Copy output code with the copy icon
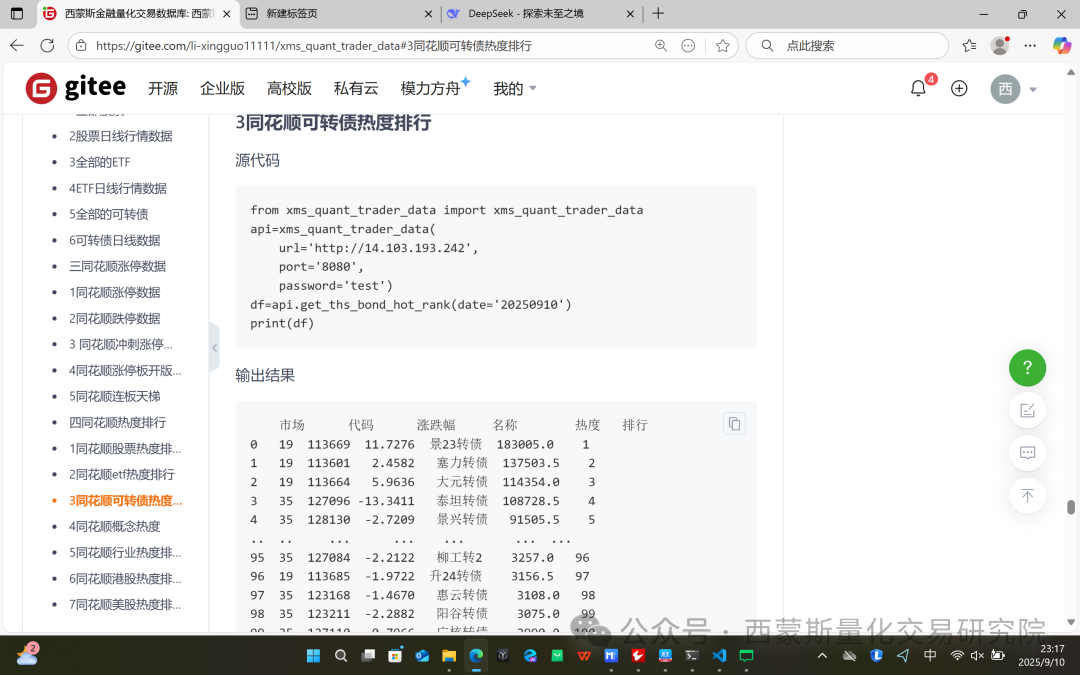Screen dimensions: 1080x675 click(x=734, y=424)
